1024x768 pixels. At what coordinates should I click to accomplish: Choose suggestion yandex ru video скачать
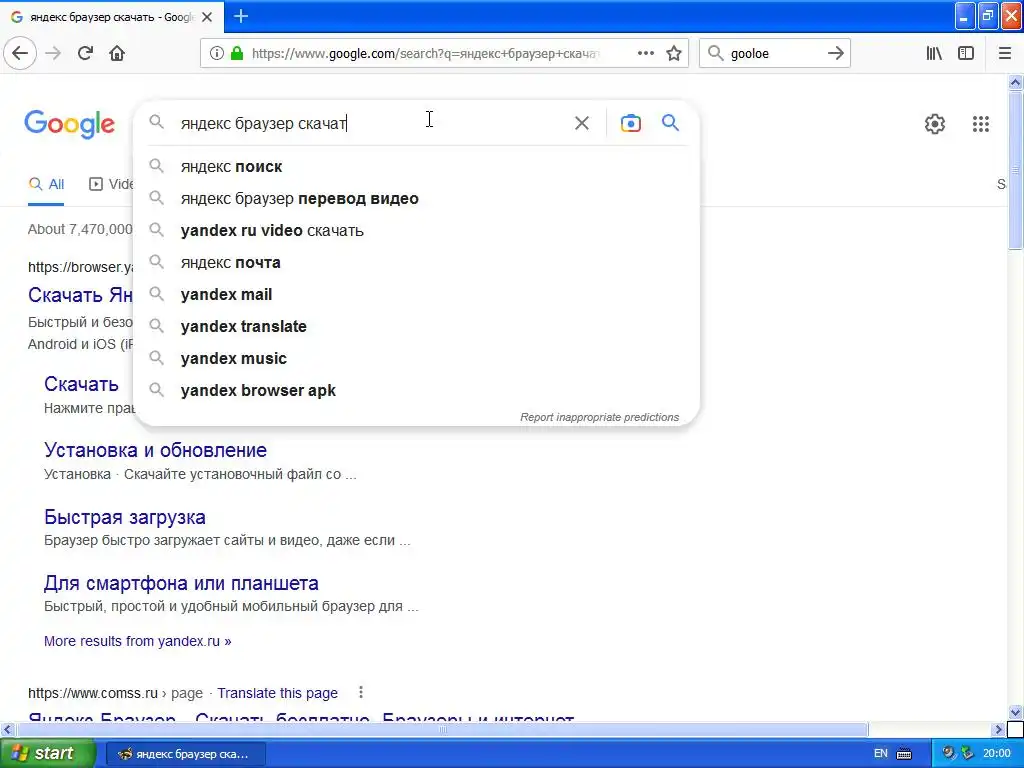[416, 231]
